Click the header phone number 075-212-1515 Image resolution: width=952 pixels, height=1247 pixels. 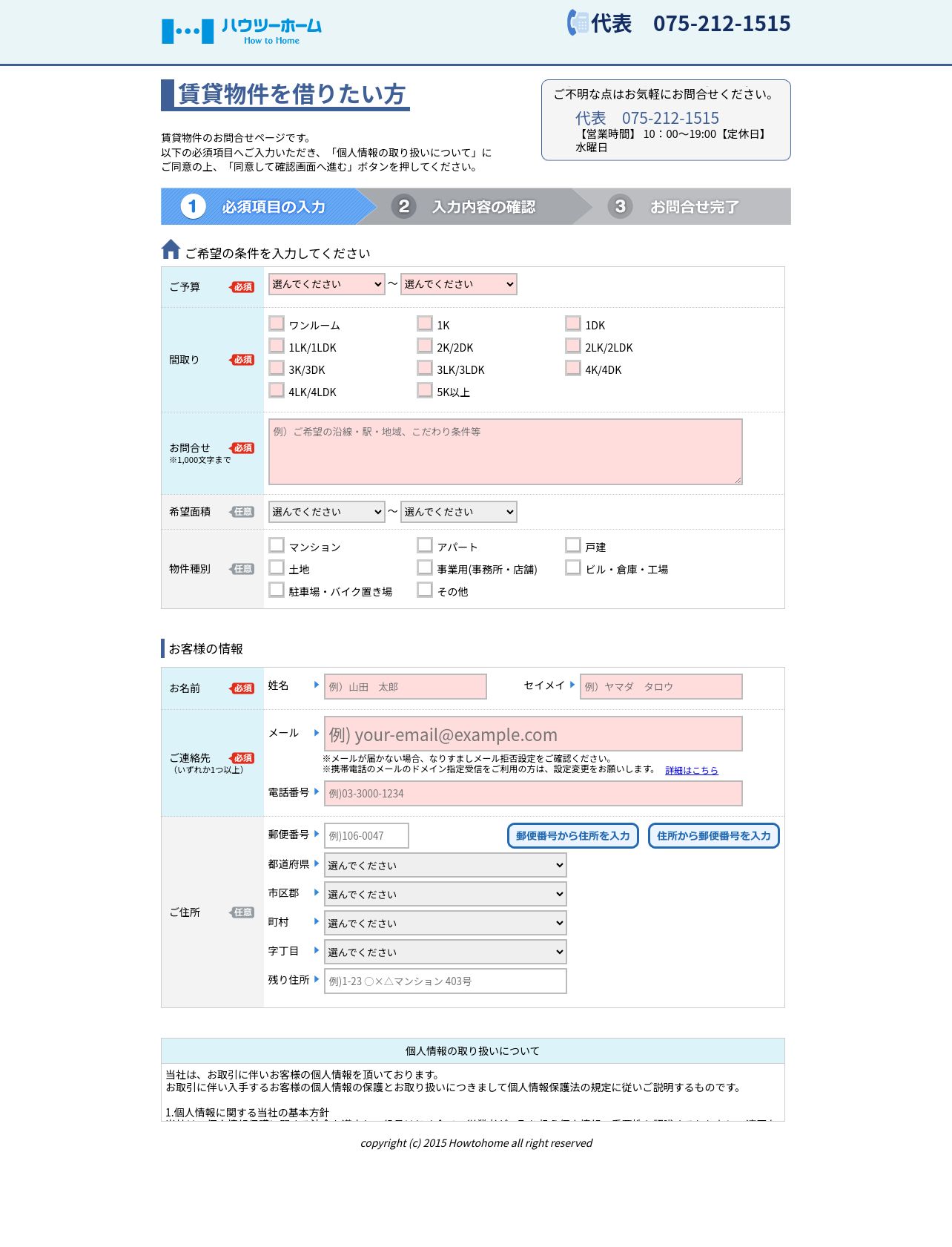click(x=721, y=24)
